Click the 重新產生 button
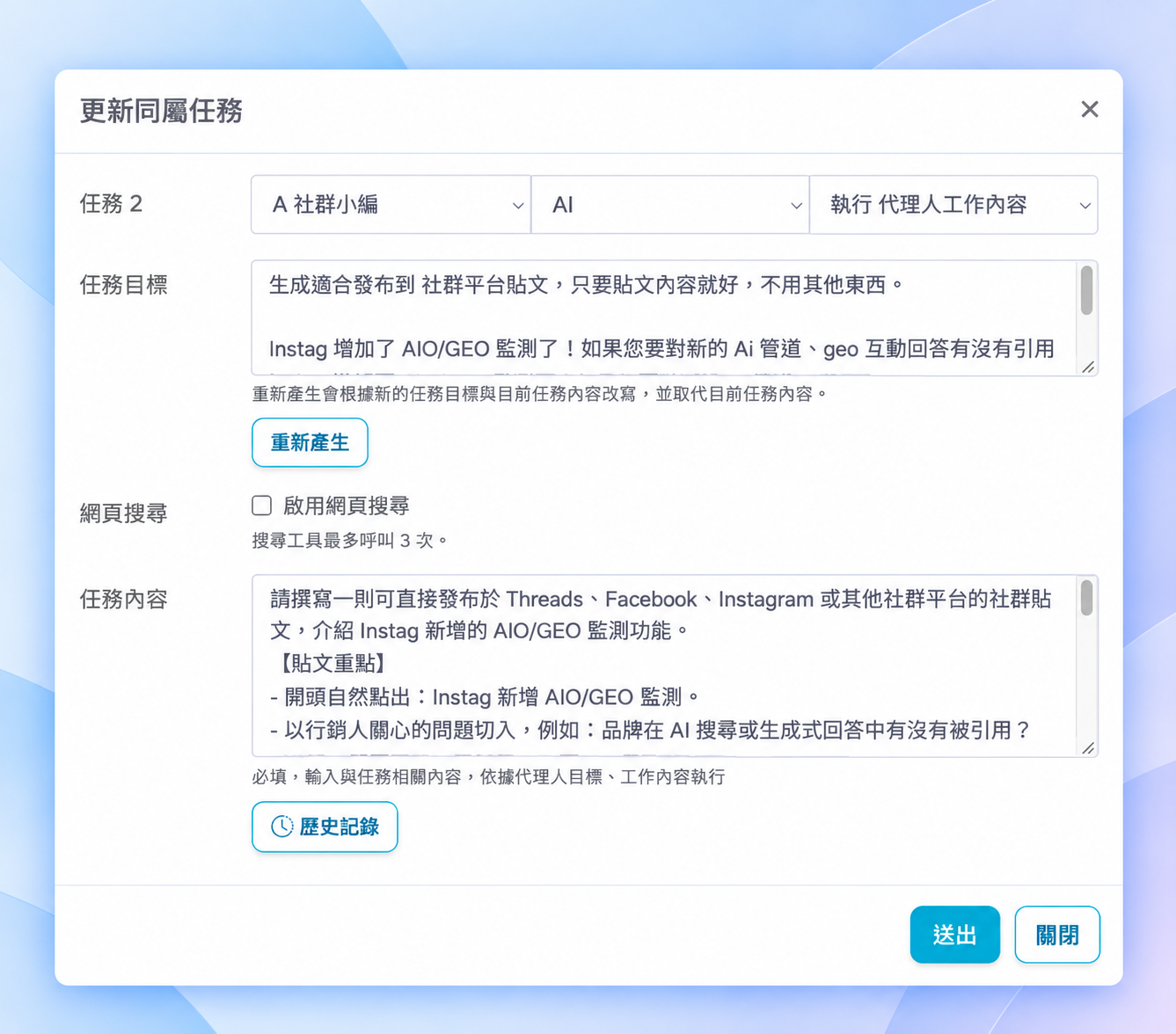1176x1034 pixels. pos(310,442)
